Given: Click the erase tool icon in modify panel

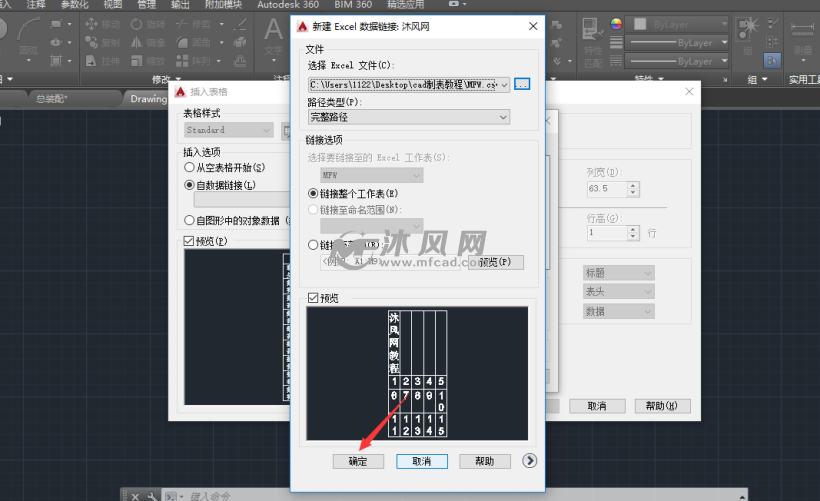Looking at the screenshot, I should pyautogui.click(x=240, y=24).
